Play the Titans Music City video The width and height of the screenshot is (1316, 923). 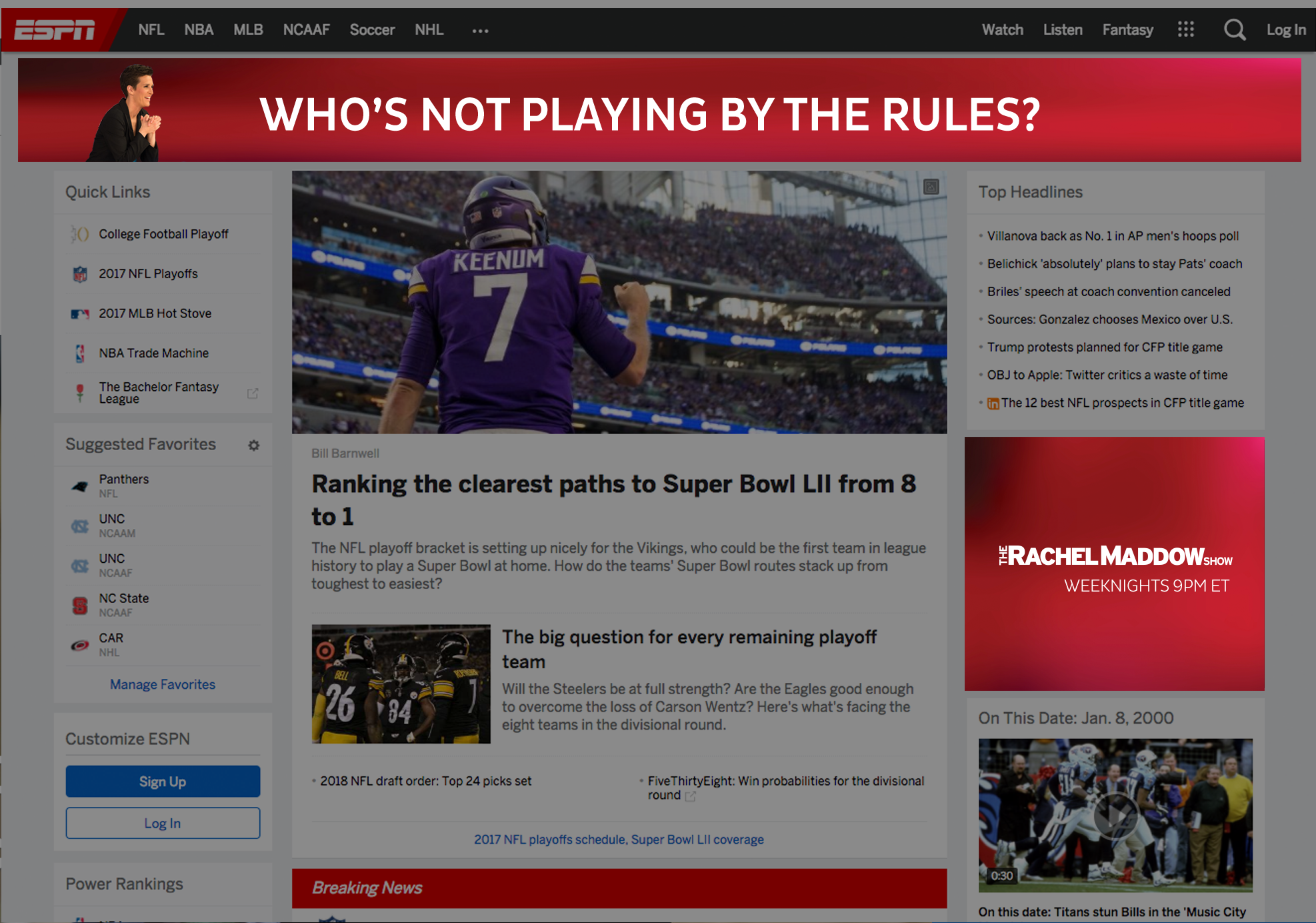pos(1115,814)
